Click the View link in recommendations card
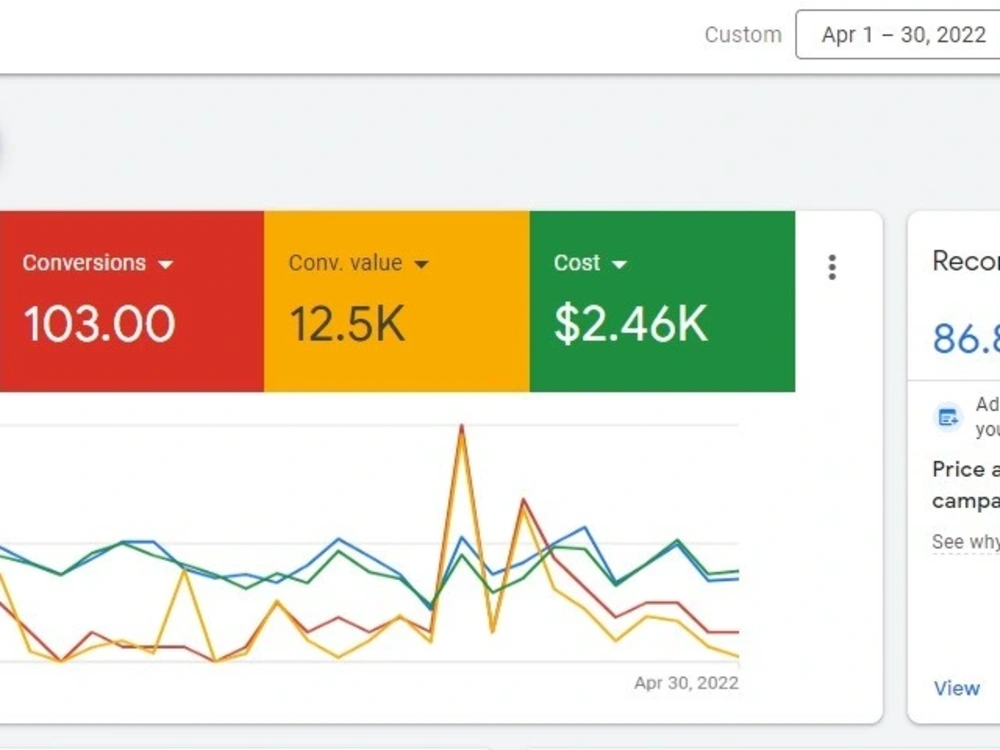The image size is (1000, 750). 957,688
